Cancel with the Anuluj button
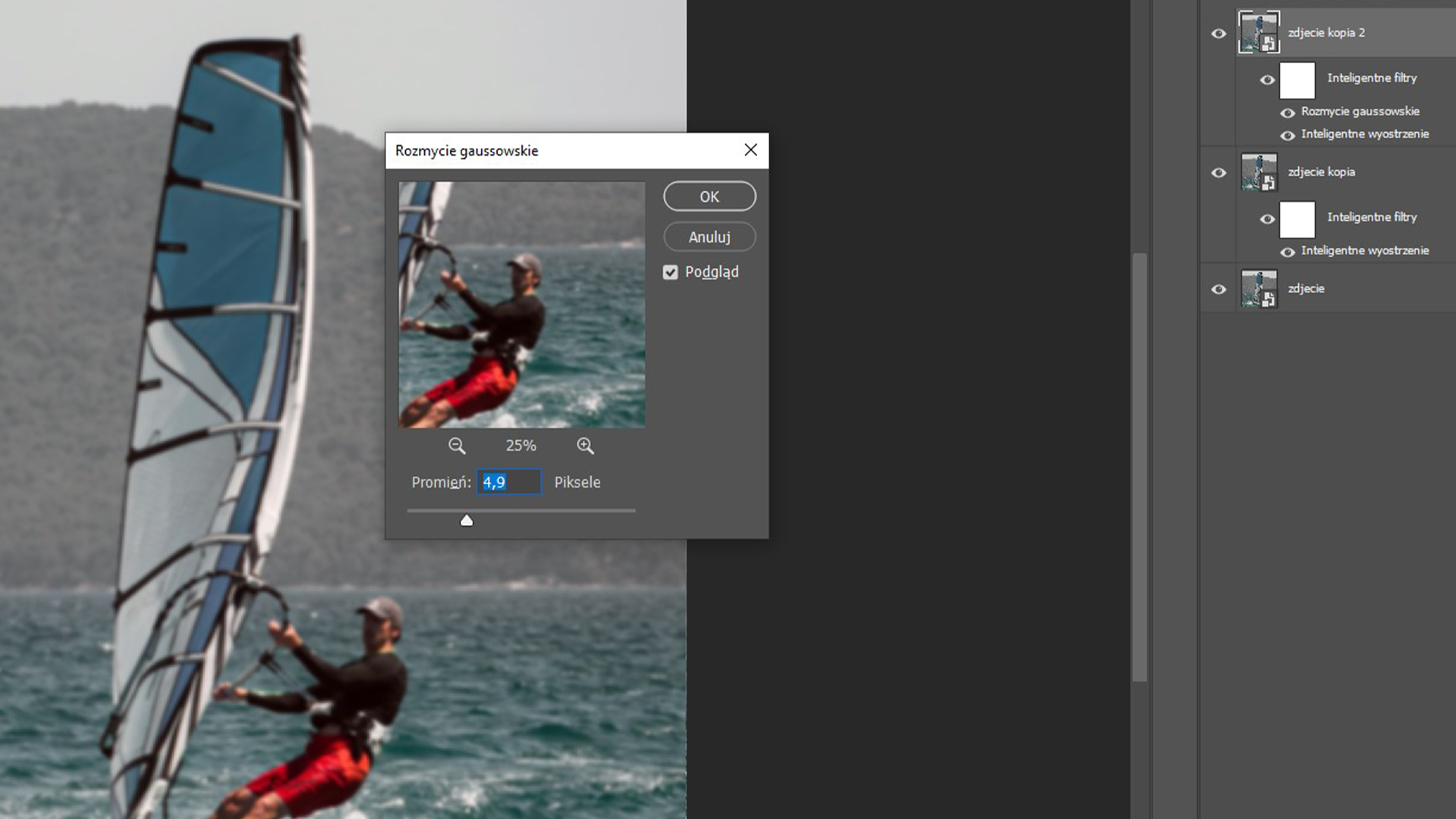This screenshot has height=819, width=1456. (709, 237)
